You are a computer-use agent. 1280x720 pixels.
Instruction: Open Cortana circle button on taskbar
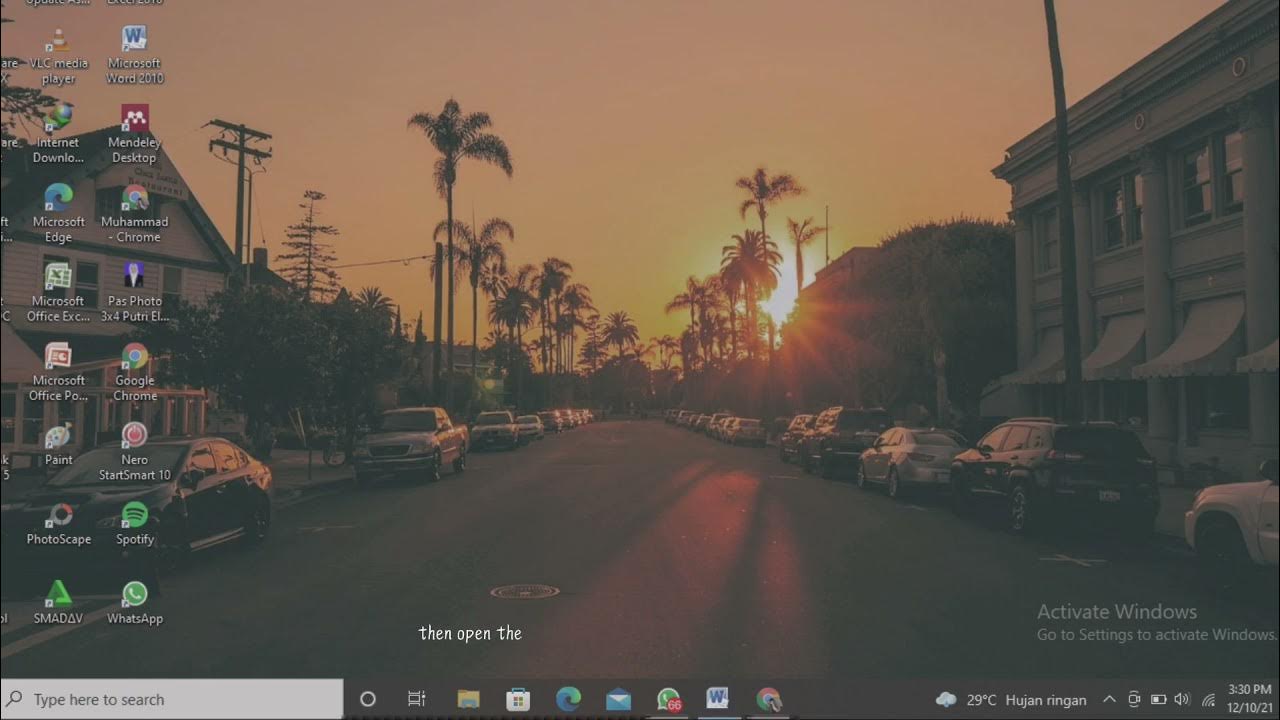click(x=367, y=699)
